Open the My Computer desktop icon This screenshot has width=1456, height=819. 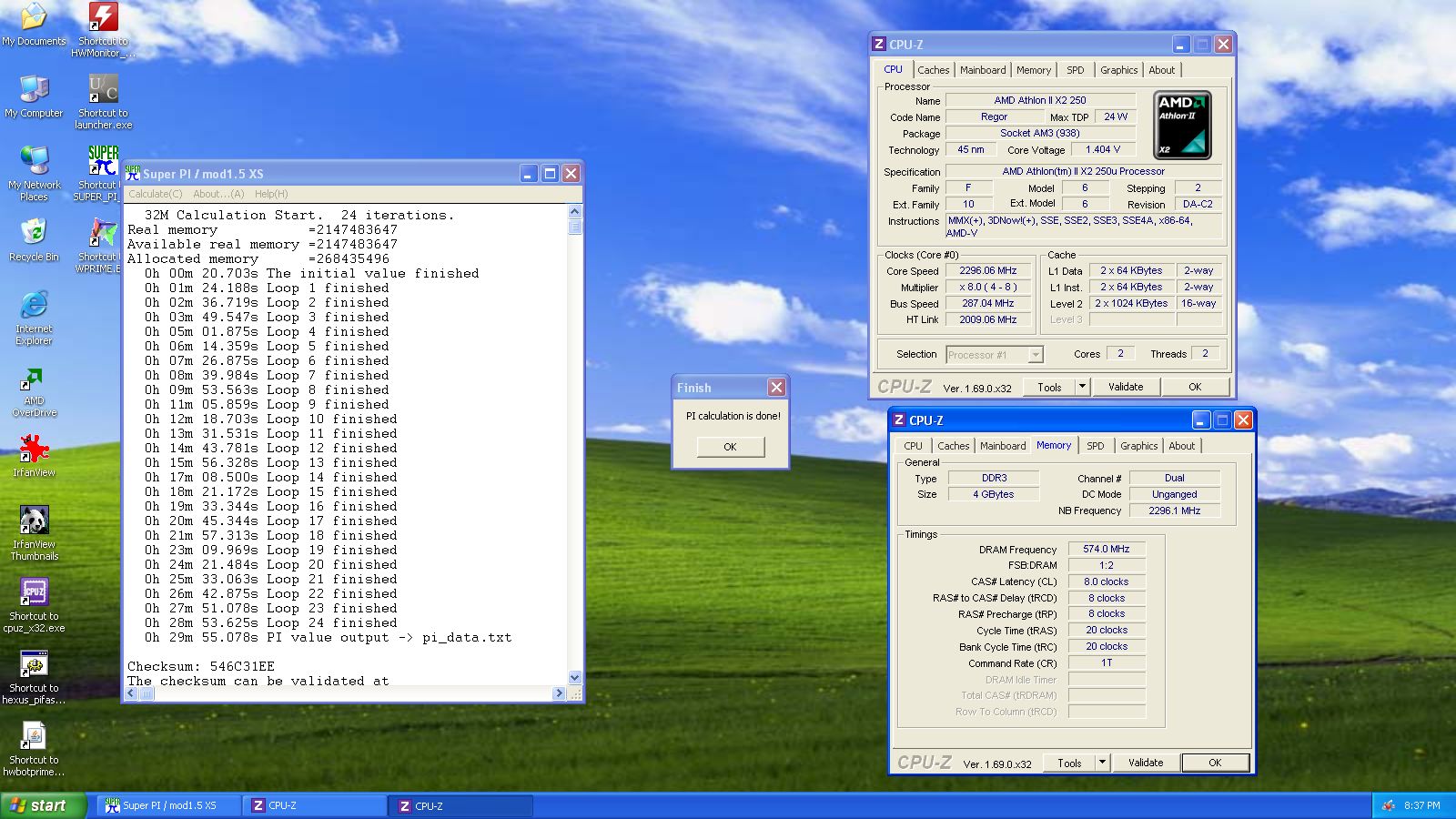[x=34, y=89]
